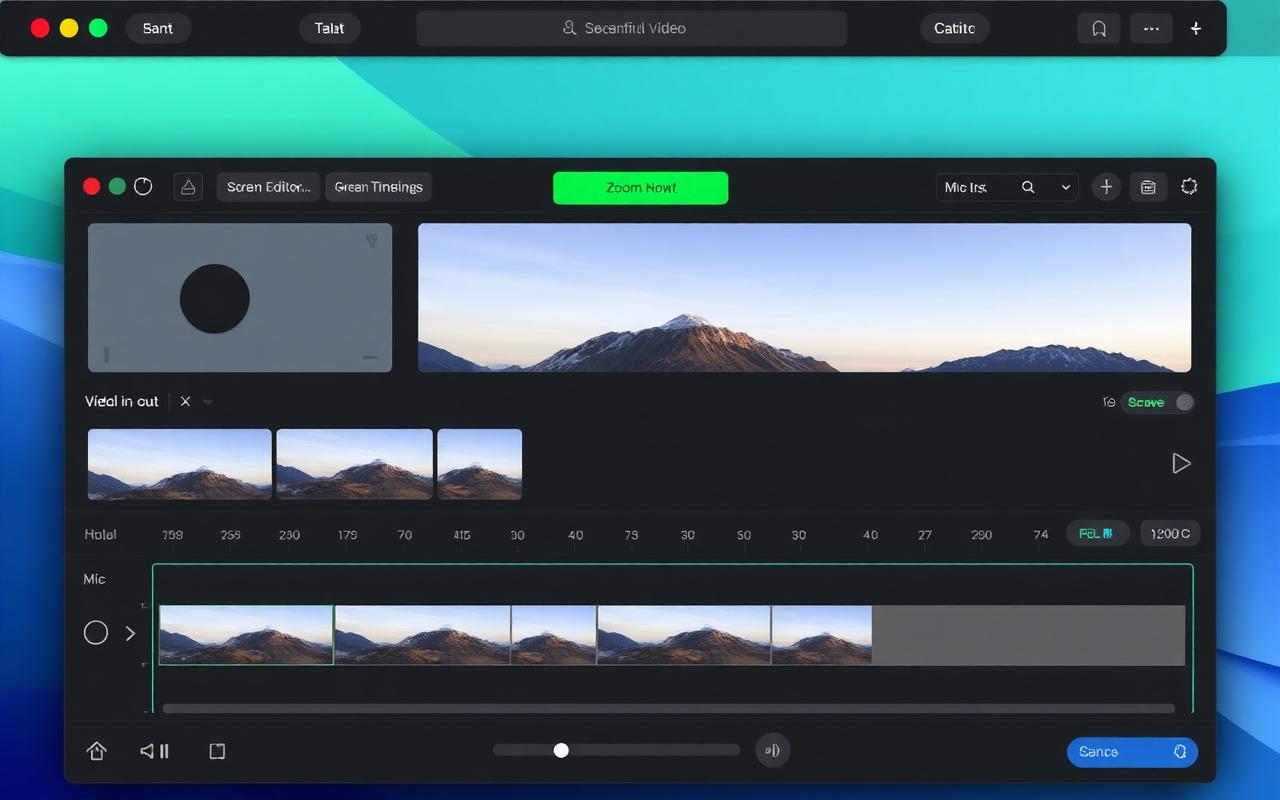Open the Talat item in the top bar
Viewport: 1280px width, 800px height.
[330, 28]
